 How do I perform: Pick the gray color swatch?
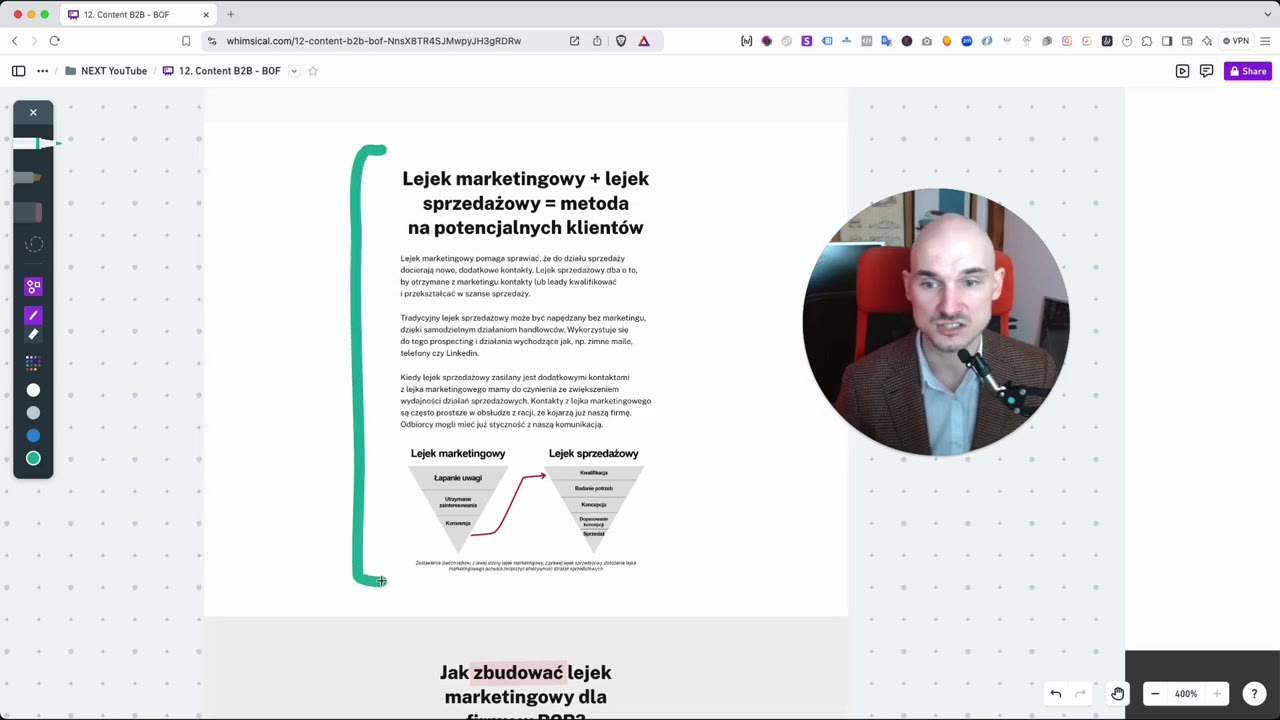[x=33, y=413]
